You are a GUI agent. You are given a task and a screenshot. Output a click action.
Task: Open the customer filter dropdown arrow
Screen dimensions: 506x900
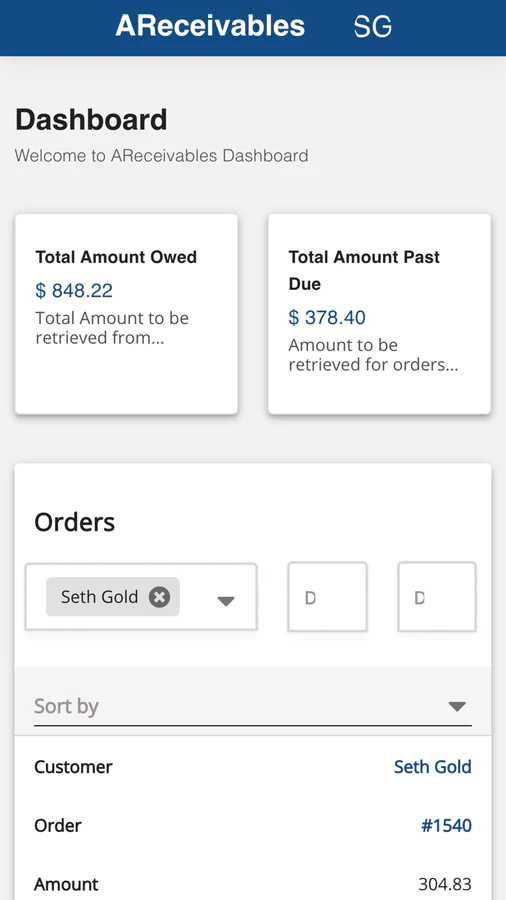226,601
